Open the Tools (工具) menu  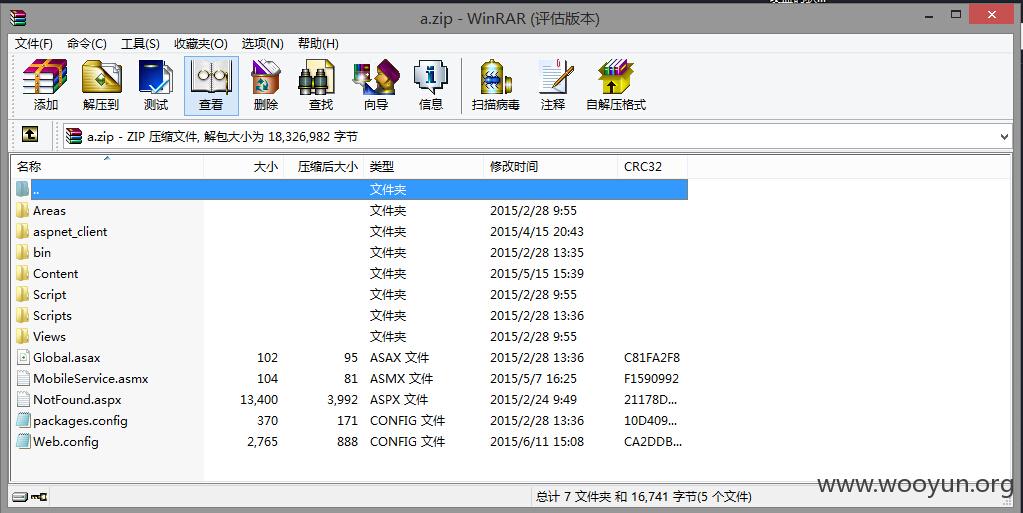pos(140,44)
